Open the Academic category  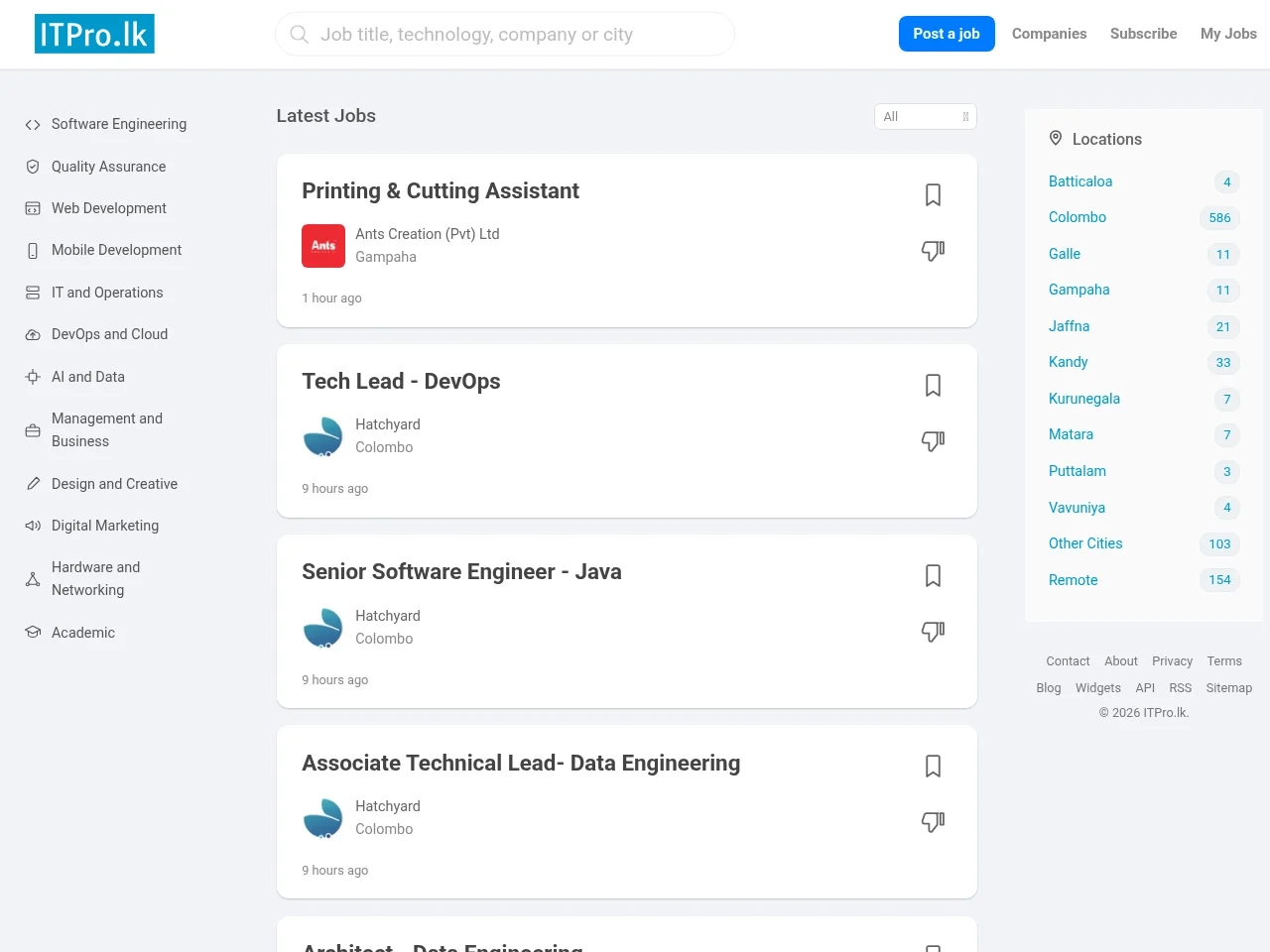pos(83,633)
